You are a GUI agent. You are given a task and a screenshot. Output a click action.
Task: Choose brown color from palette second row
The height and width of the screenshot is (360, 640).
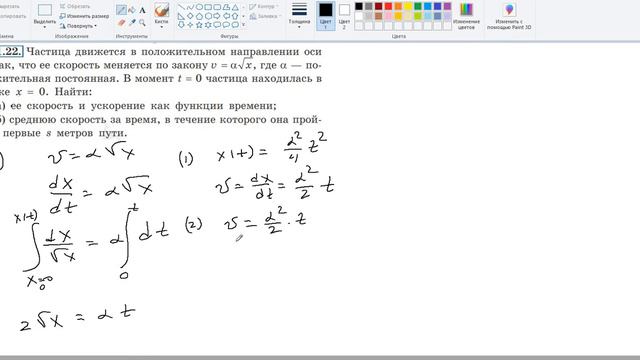click(x=378, y=16)
